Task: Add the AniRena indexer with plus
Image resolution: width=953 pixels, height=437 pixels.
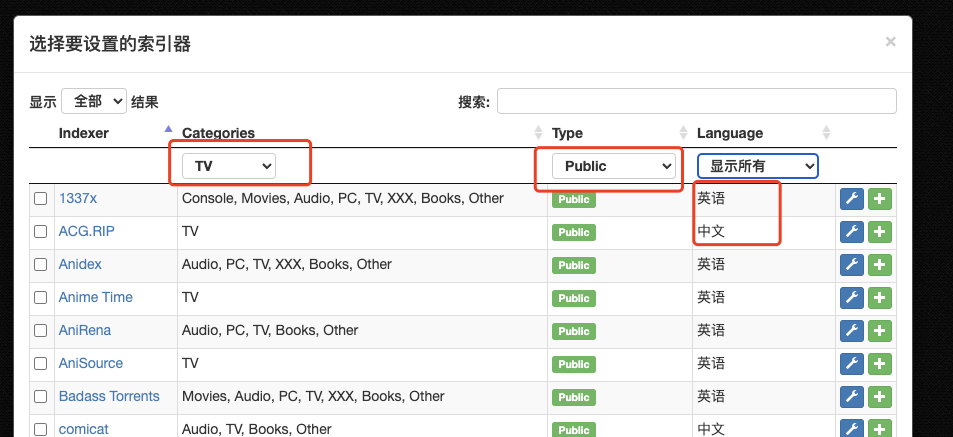Action: (879, 331)
